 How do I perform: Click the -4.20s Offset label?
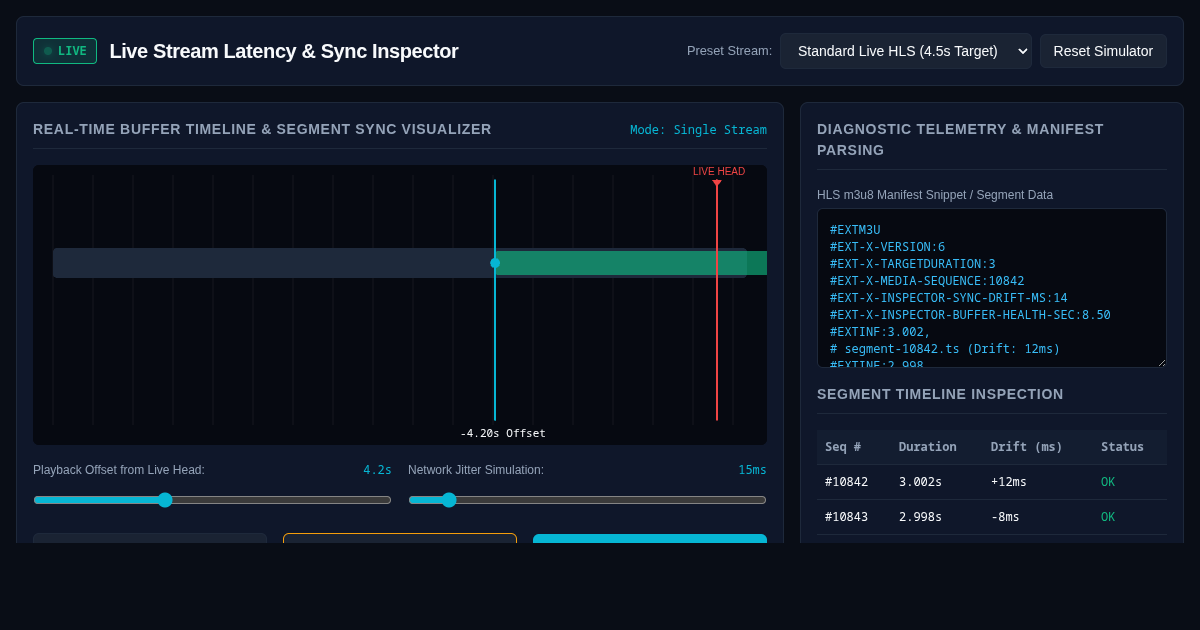503,433
